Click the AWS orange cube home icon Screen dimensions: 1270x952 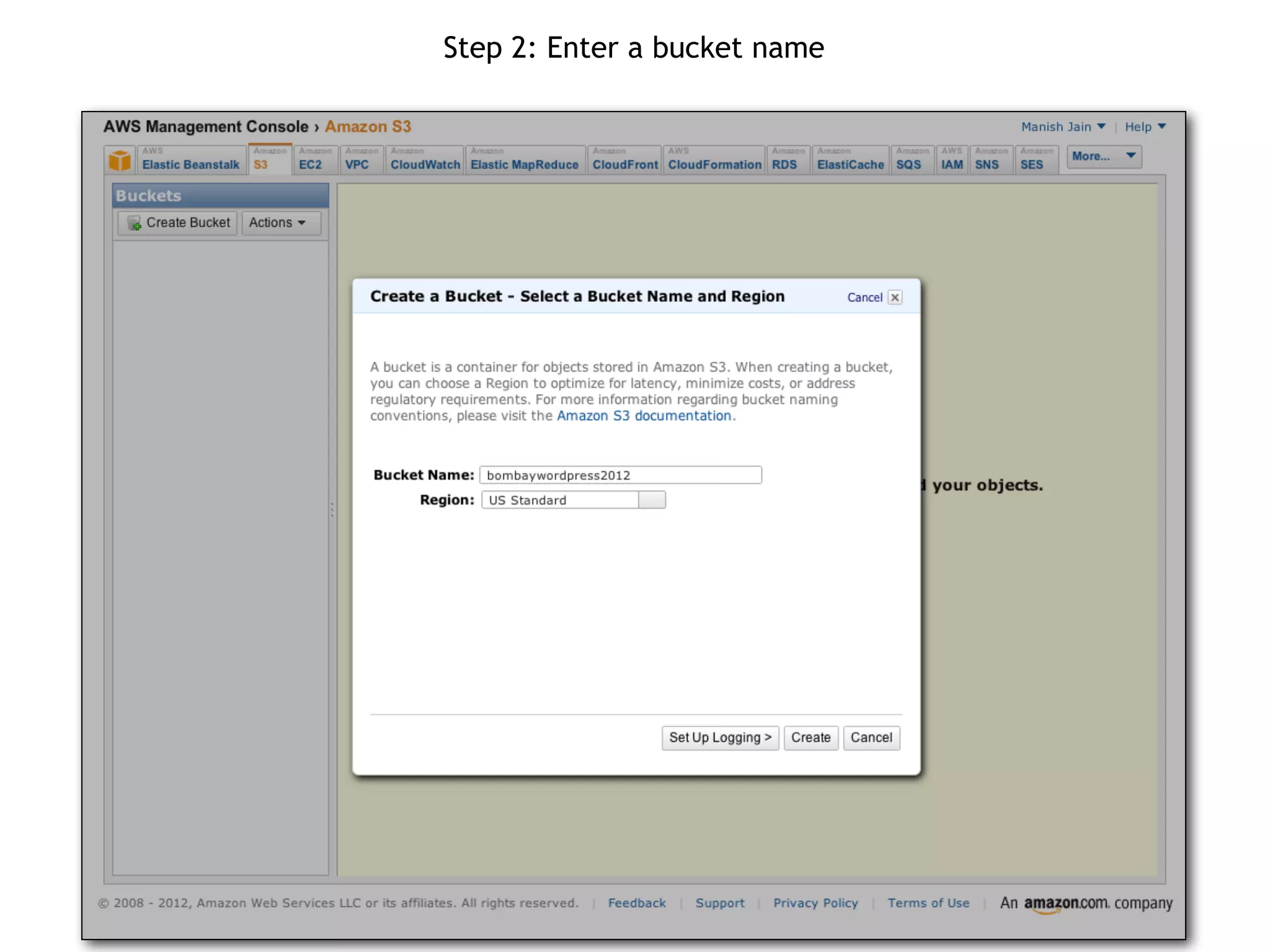click(120, 160)
